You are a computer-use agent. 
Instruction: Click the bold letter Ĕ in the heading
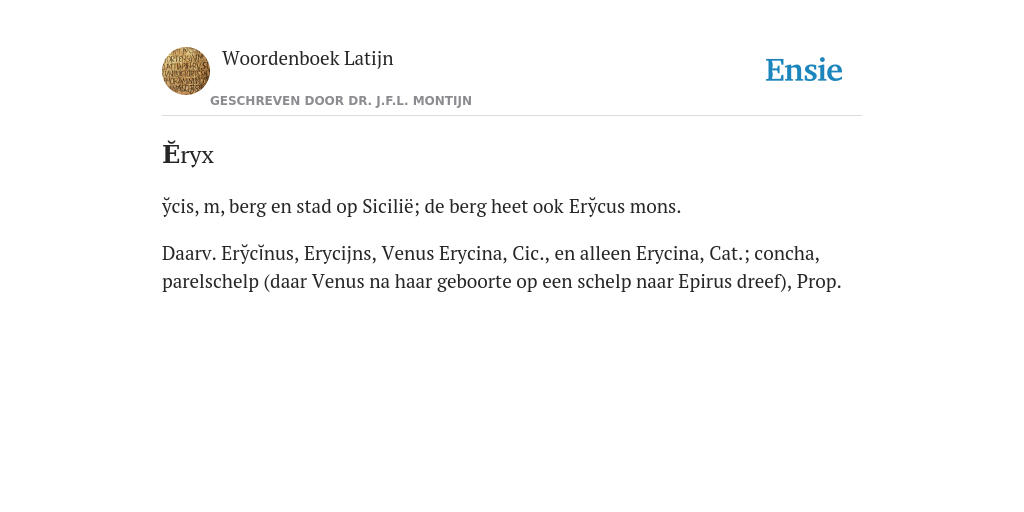pyautogui.click(x=169, y=154)
